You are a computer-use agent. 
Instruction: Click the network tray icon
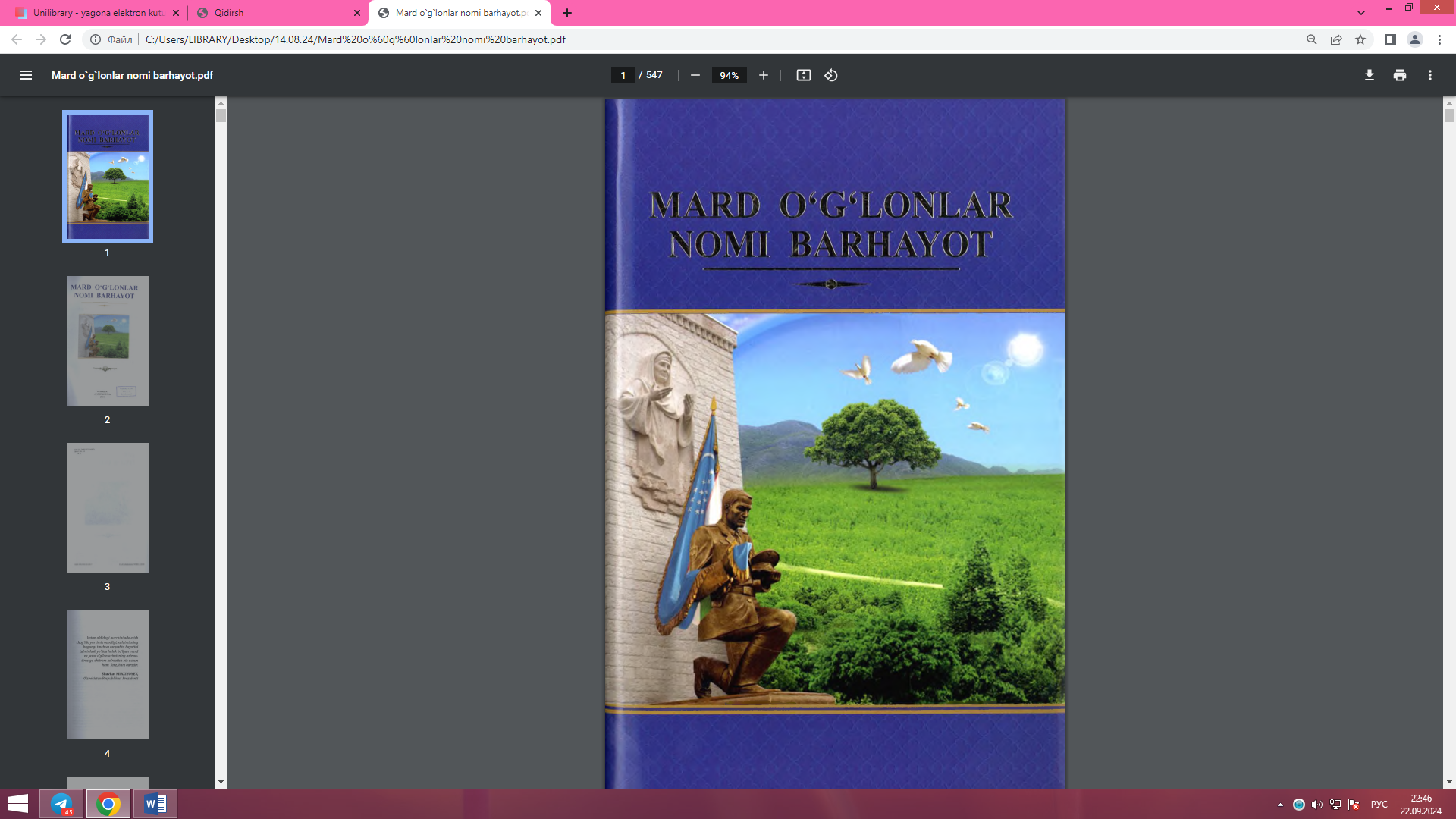[1335, 805]
